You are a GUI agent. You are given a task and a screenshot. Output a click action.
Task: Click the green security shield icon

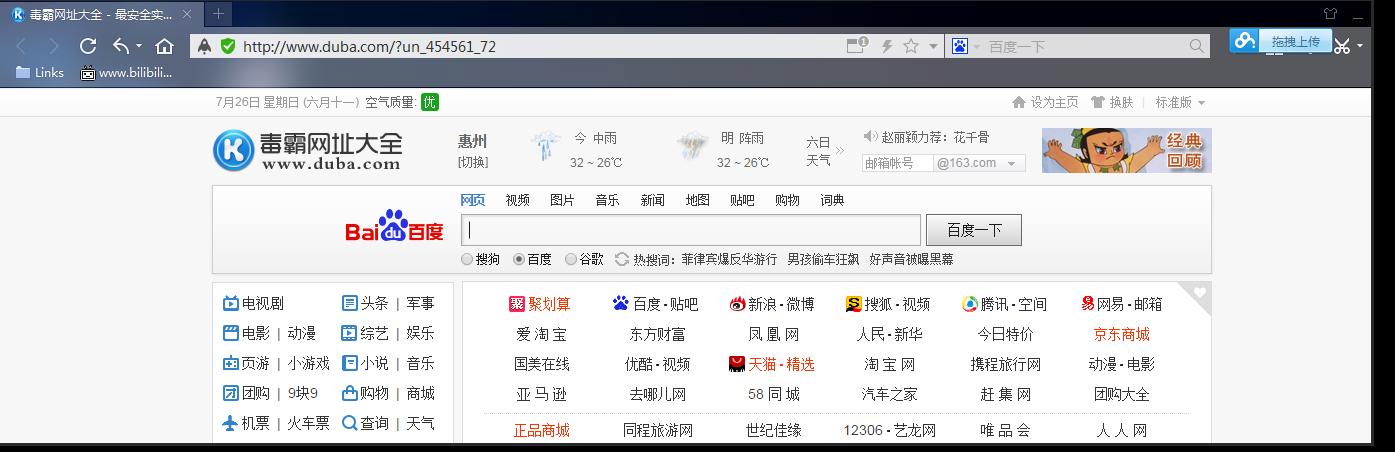pos(227,46)
